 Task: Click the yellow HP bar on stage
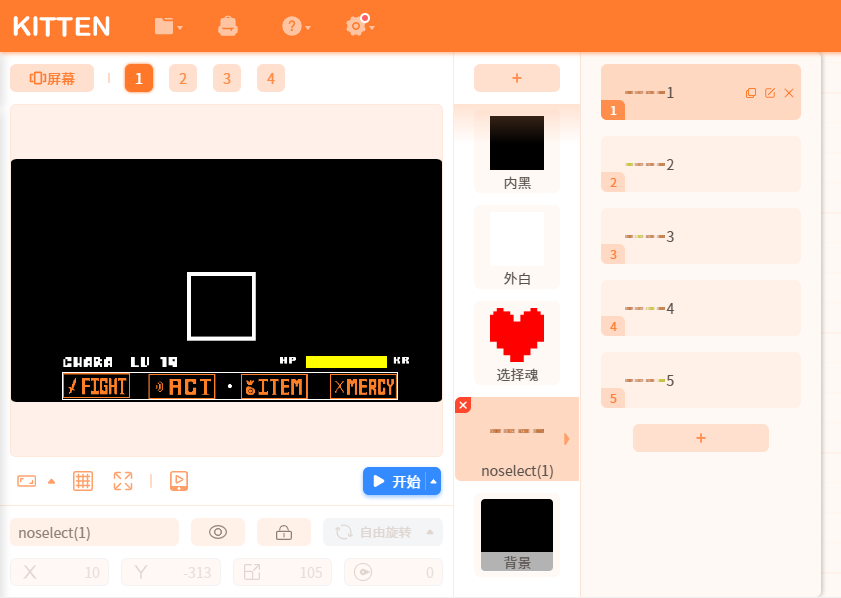(346, 361)
